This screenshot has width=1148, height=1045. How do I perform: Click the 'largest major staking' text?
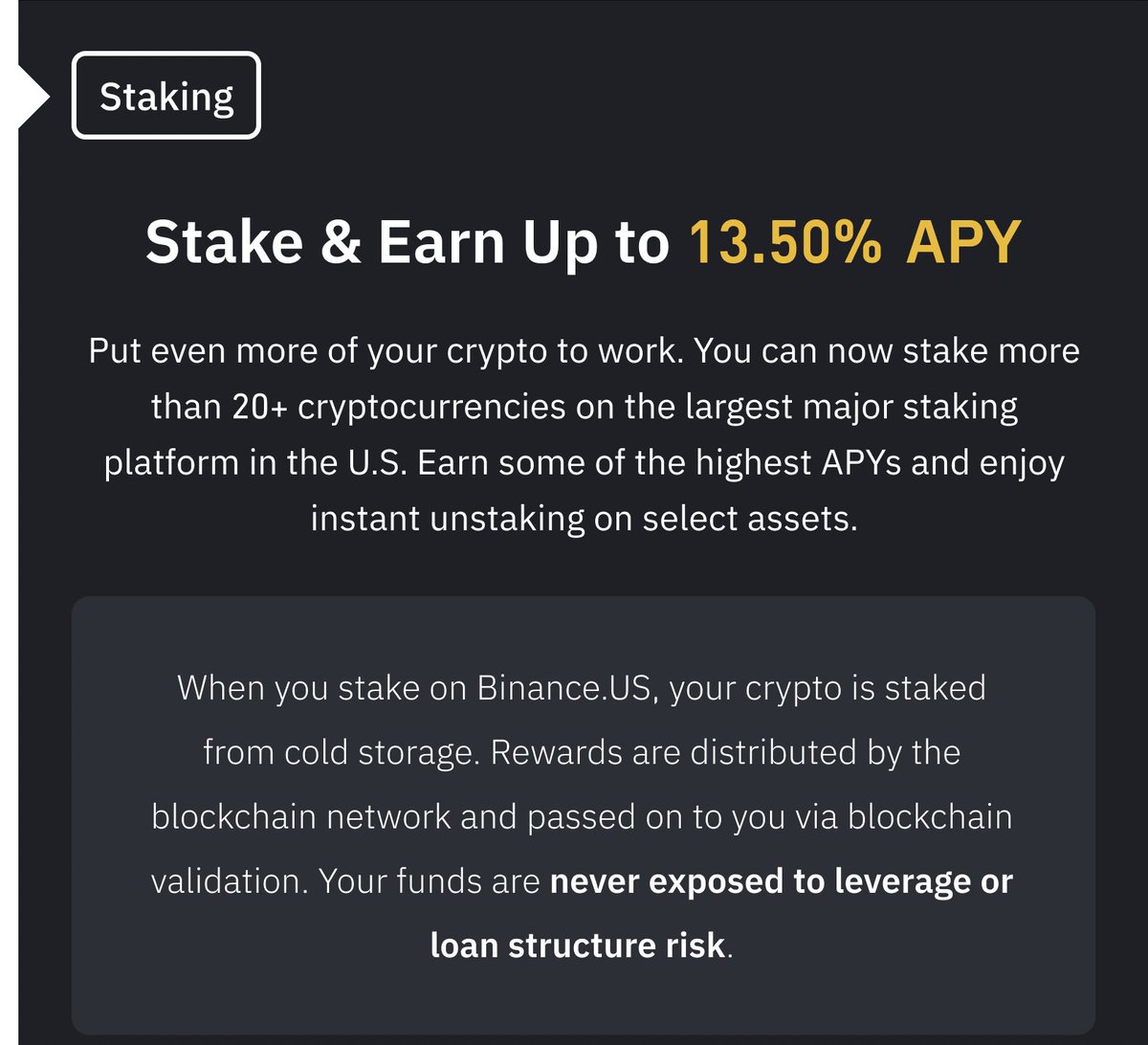tap(851, 408)
